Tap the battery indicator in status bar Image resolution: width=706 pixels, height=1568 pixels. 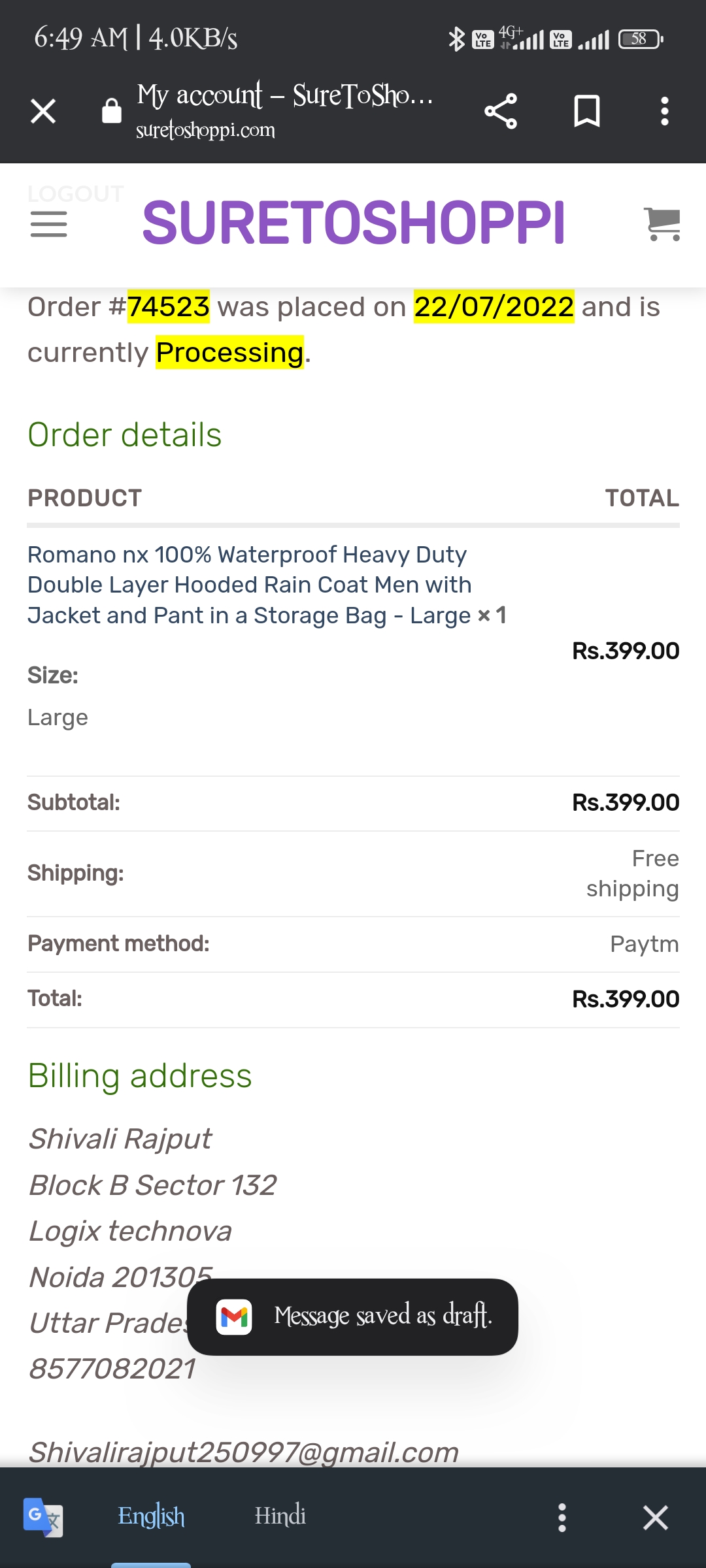(640, 39)
